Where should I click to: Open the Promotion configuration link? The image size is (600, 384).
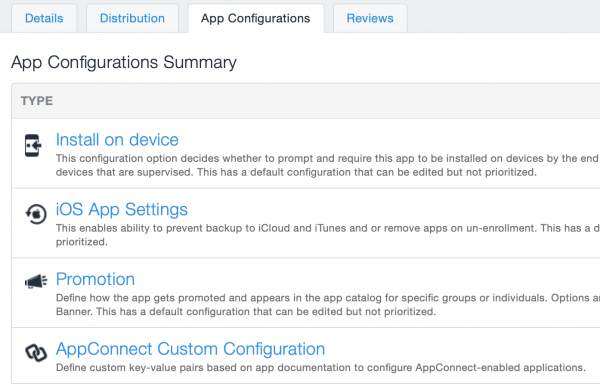click(95, 279)
